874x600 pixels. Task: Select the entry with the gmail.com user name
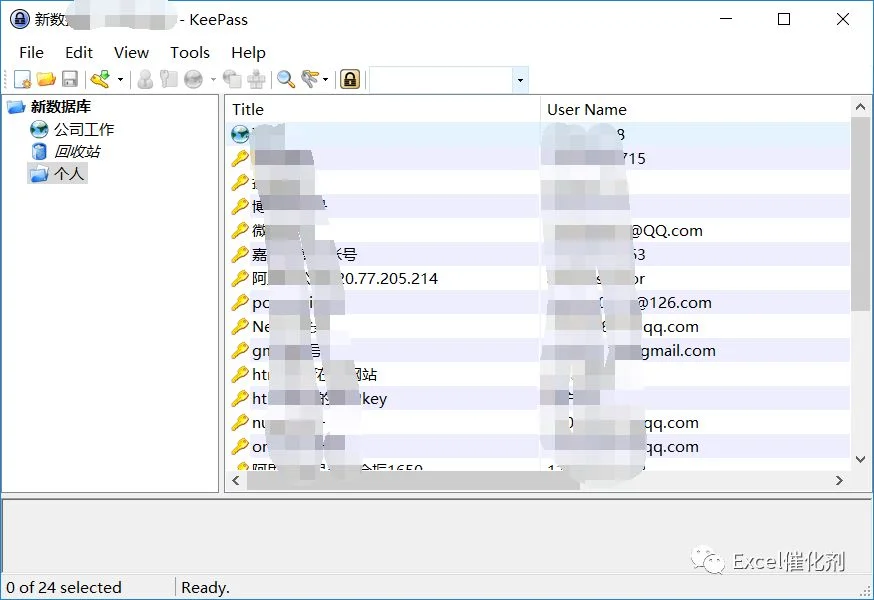coord(538,351)
